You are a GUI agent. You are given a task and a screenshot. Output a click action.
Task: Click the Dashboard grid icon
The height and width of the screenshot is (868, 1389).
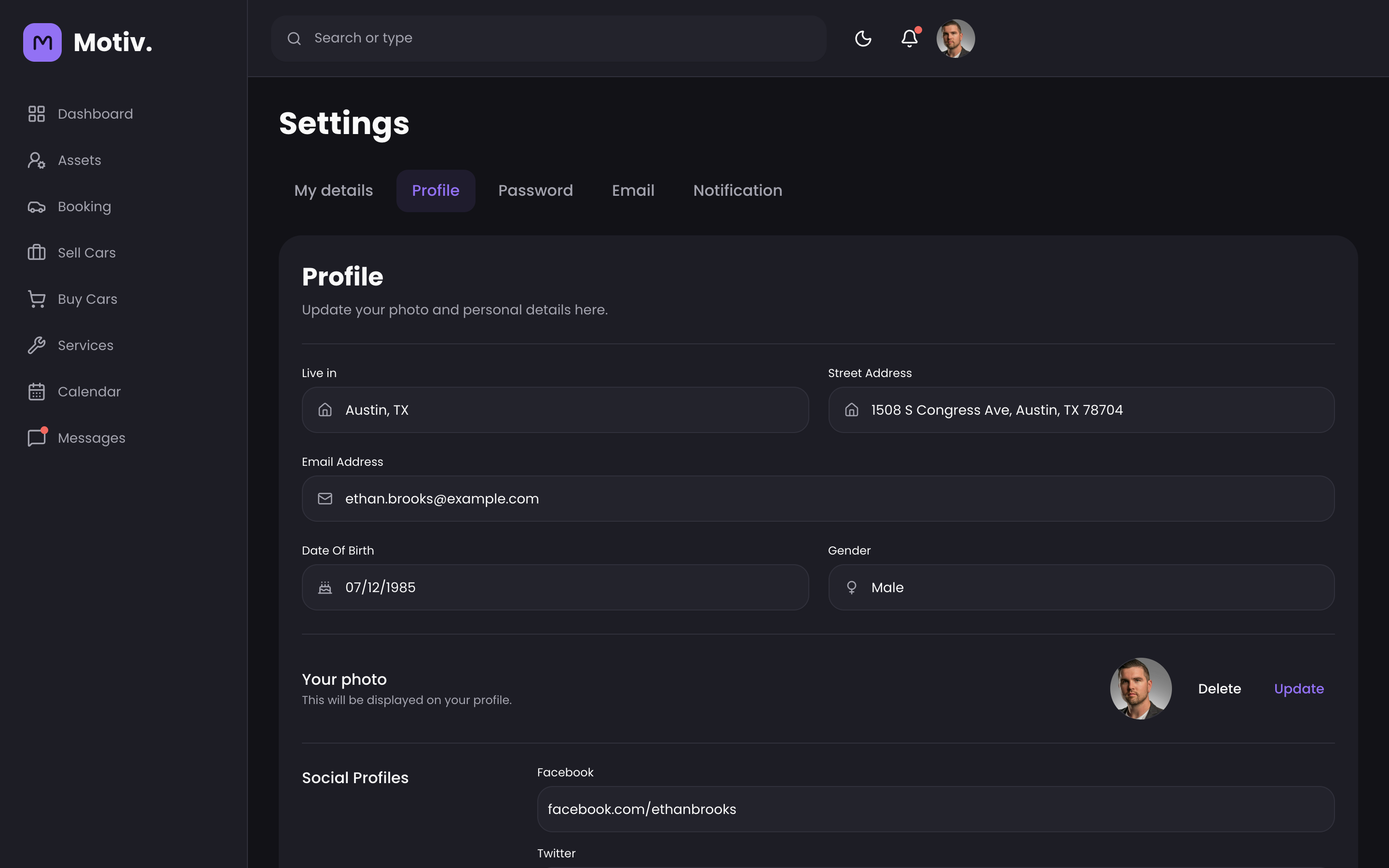pos(37,114)
